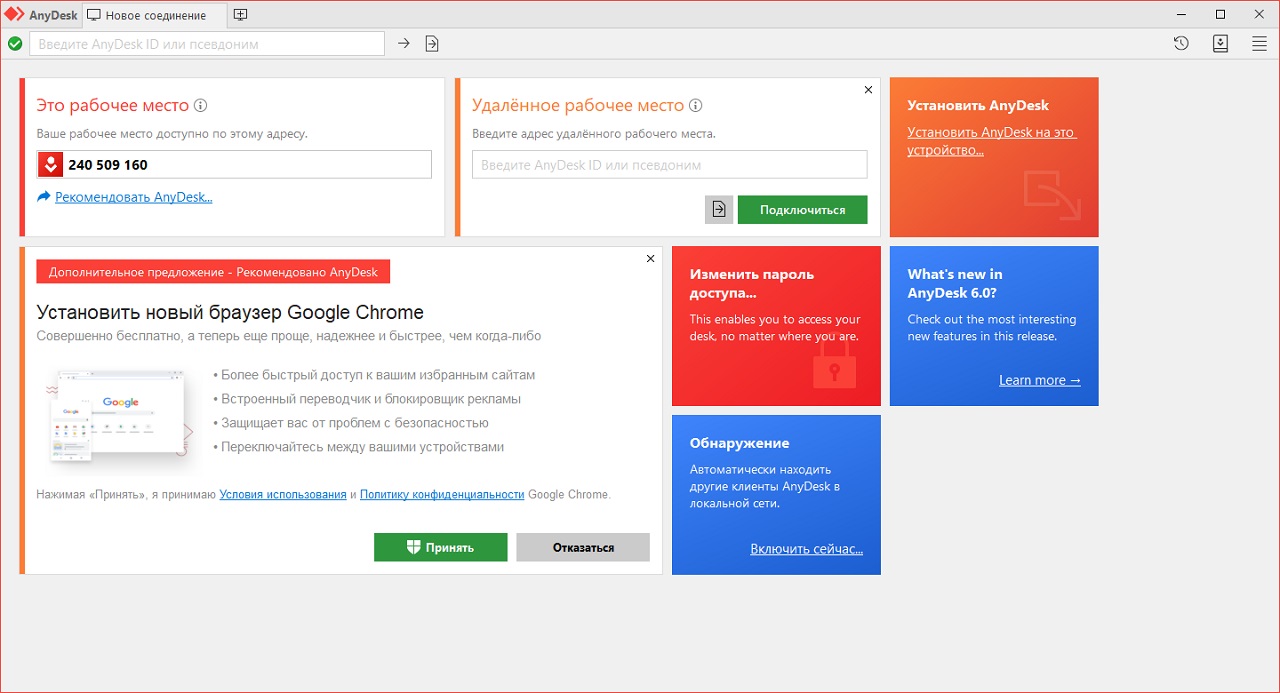Viewport: 1280px width, 693px height.
Task: Focus the remote desk address input field
Action: pos(669,165)
